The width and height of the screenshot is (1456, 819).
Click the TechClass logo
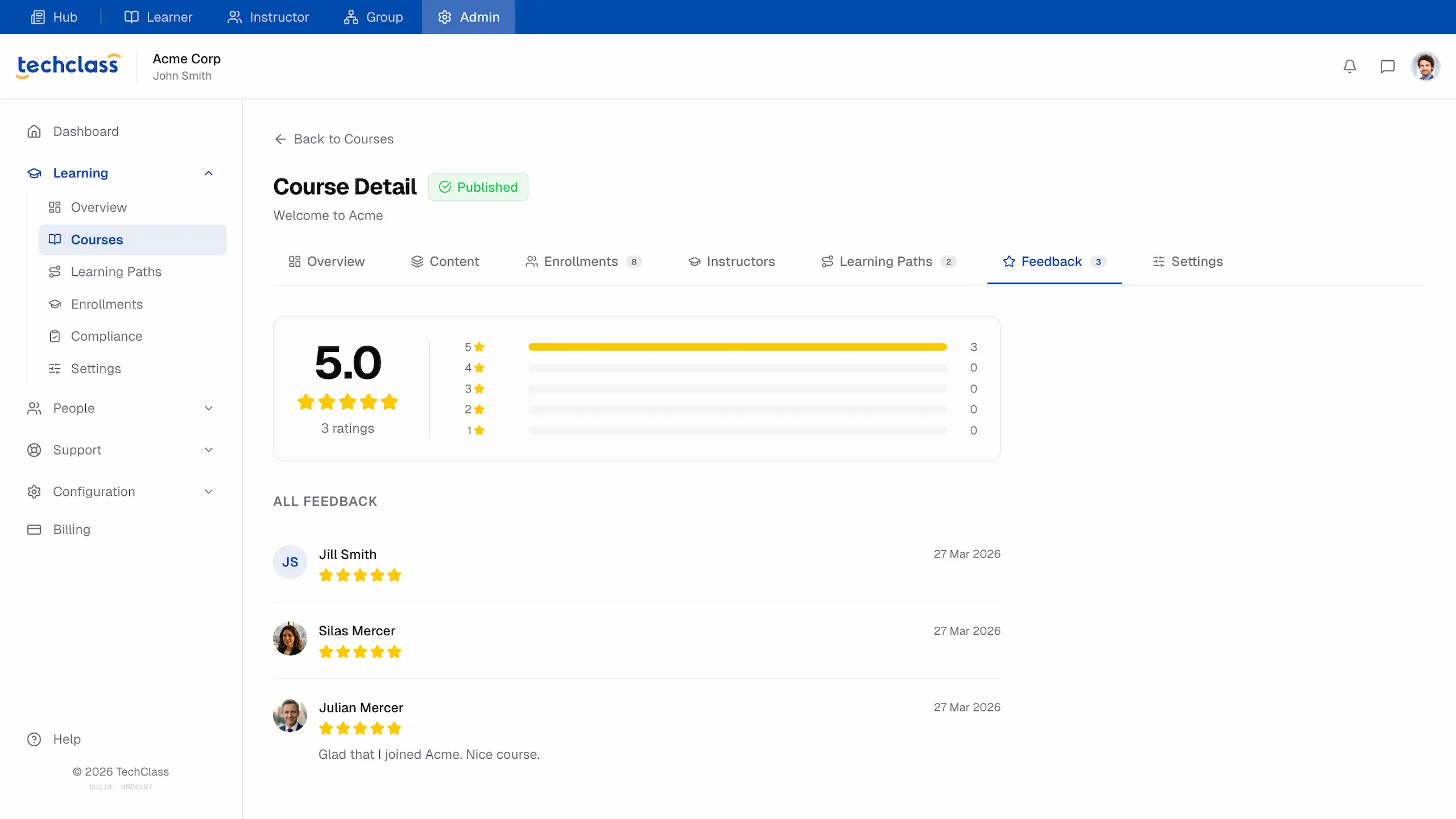click(67, 65)
